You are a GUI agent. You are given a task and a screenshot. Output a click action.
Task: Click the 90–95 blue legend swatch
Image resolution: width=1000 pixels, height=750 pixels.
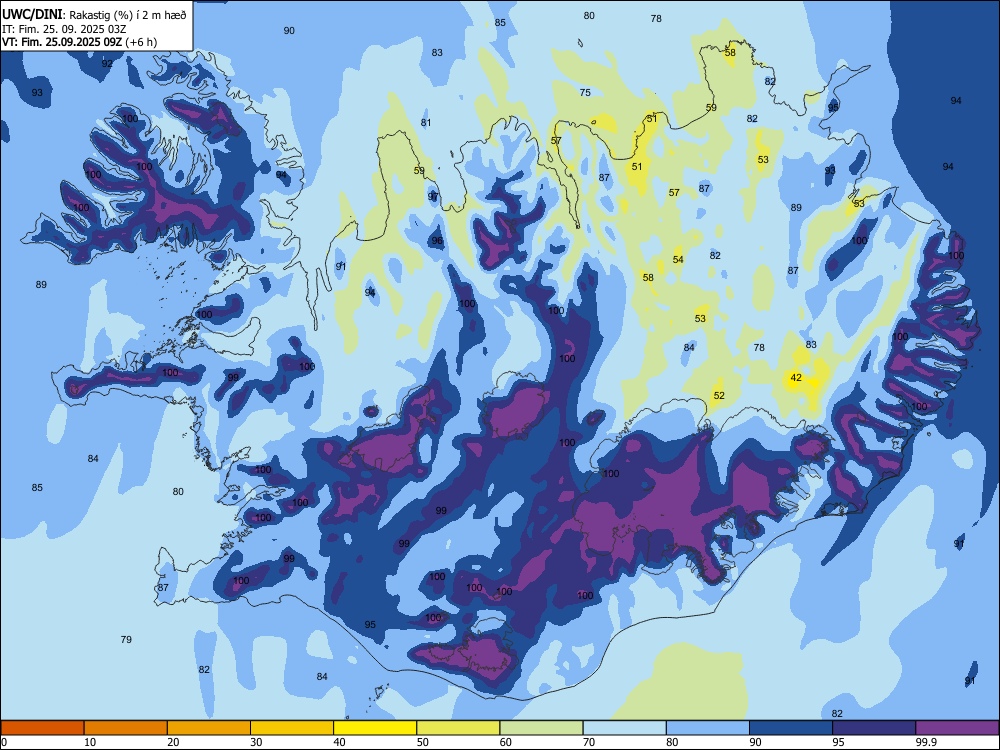click(x=791, y=728)
